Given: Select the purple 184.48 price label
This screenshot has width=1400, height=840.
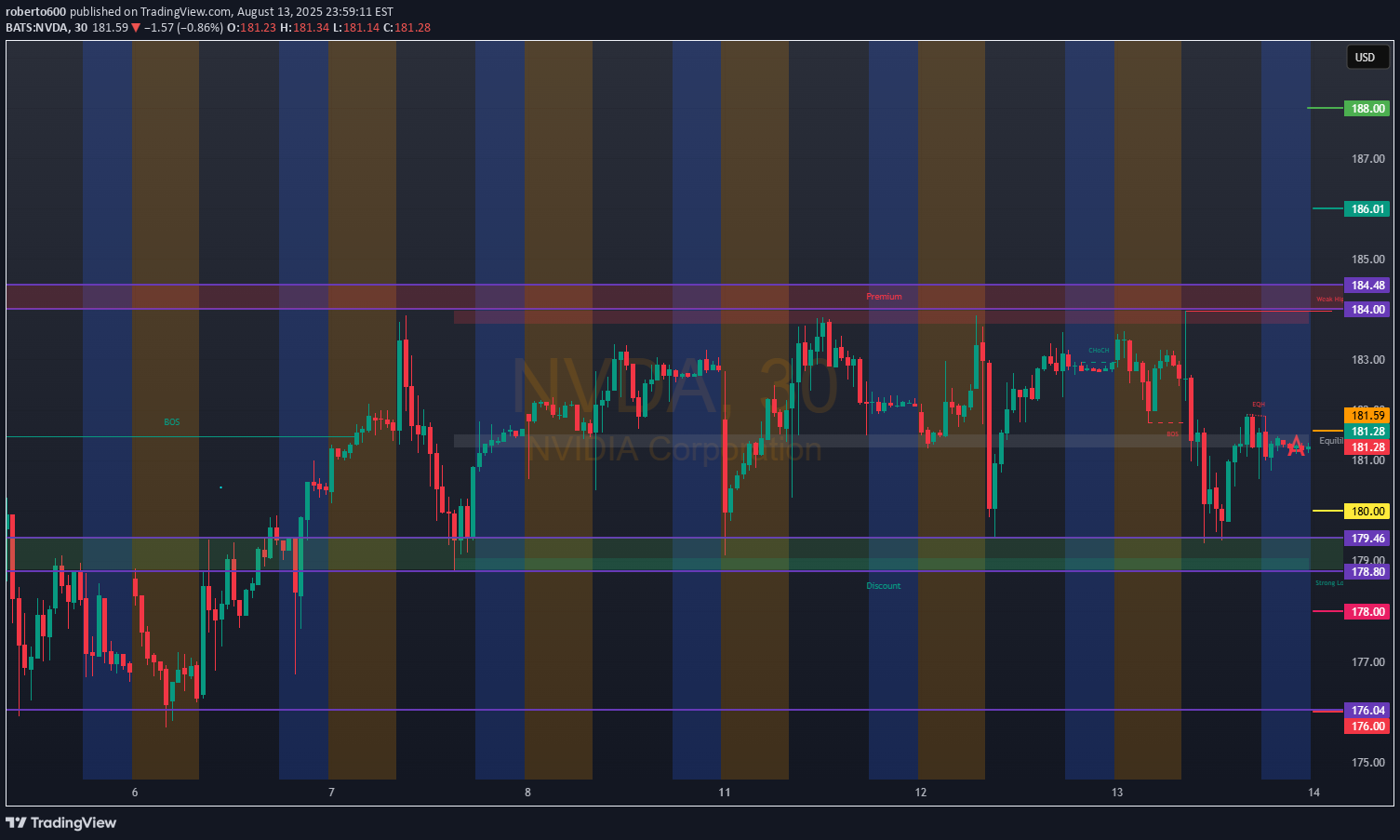Looking at the screenshot, I should [x=1367, y=286].
